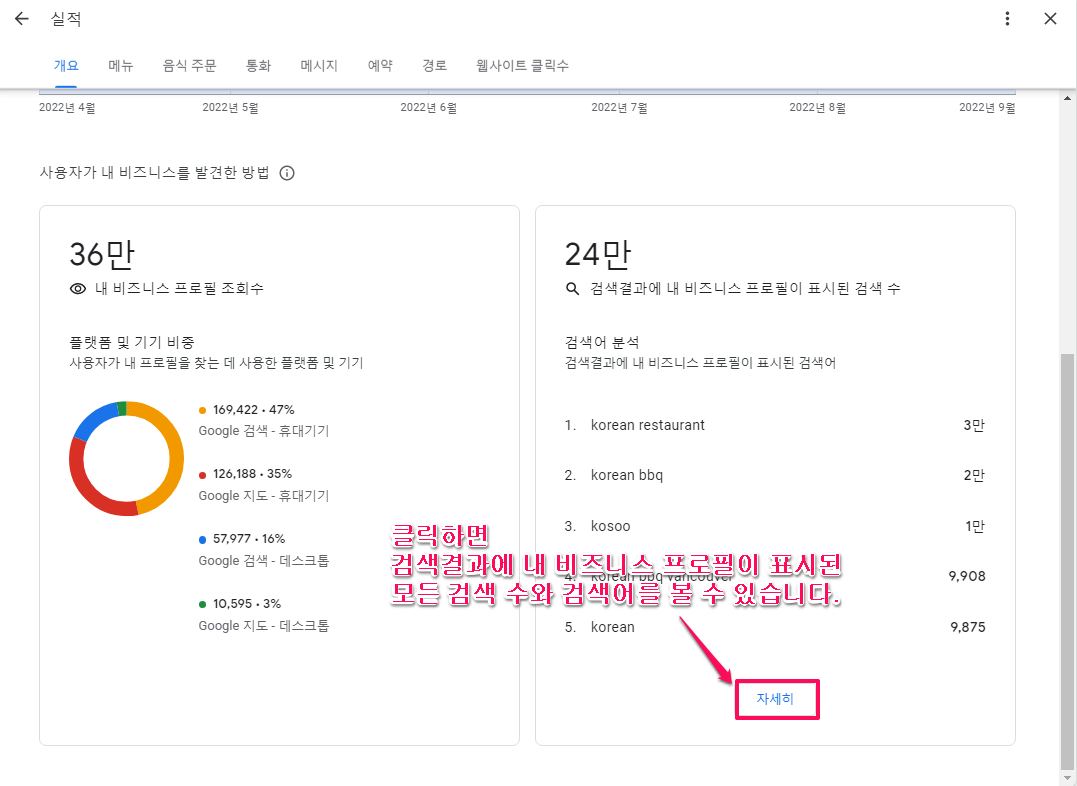Image resolution: width=1077 pixels, height=786 pixels.
Task: Click the vertical scrollbar thumb
Action: tap(1067, 563)
